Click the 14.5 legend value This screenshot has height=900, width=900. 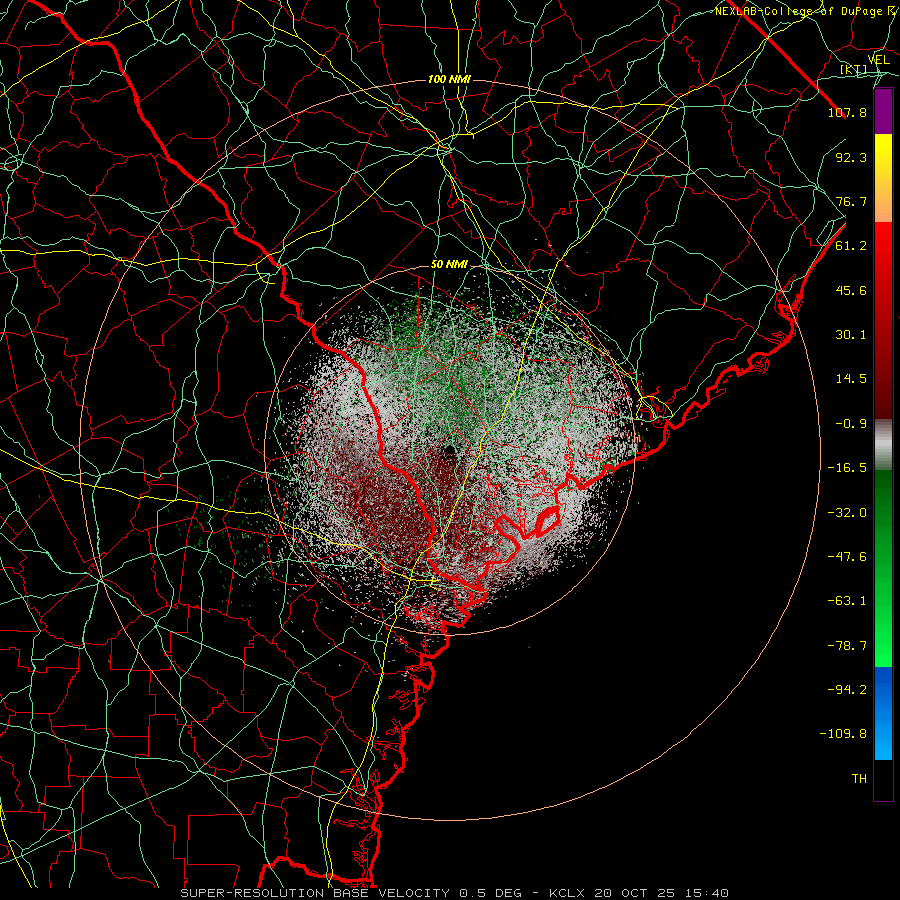851,379
